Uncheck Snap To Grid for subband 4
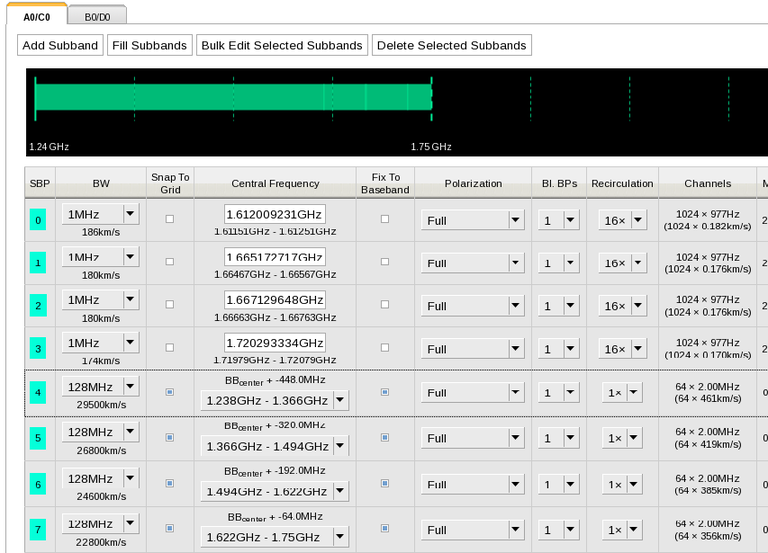This screenshot has width=768, height=553. [x=169, y=393]
